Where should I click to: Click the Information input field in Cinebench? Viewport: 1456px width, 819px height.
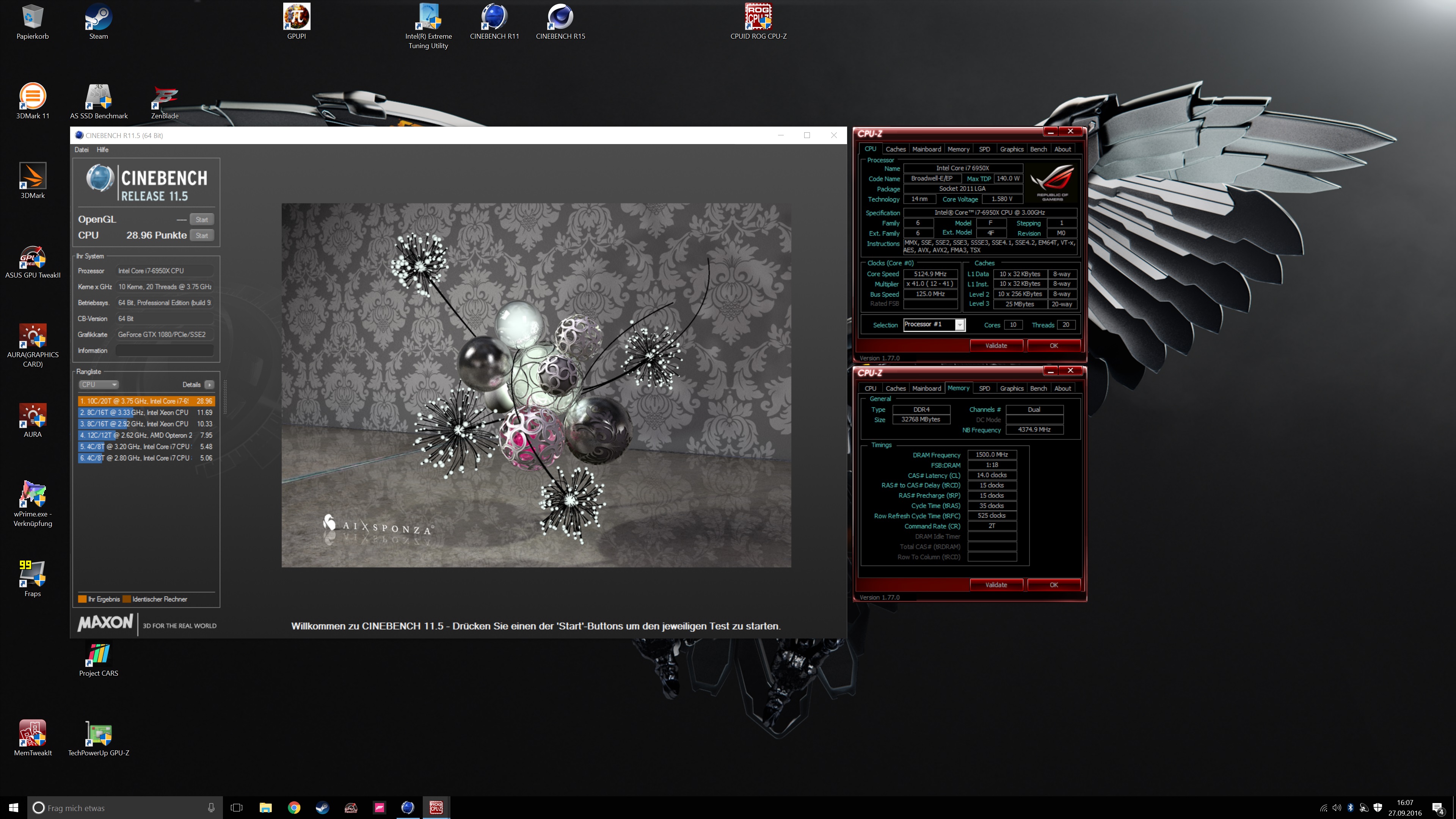(x=165, y=350)
